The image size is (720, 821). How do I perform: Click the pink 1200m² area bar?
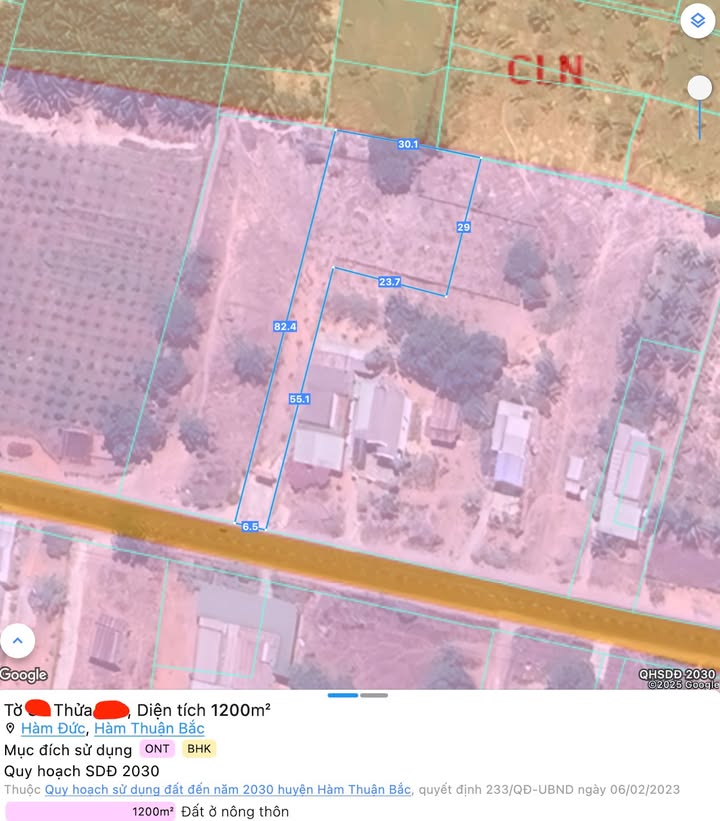[x=90, y=811]
